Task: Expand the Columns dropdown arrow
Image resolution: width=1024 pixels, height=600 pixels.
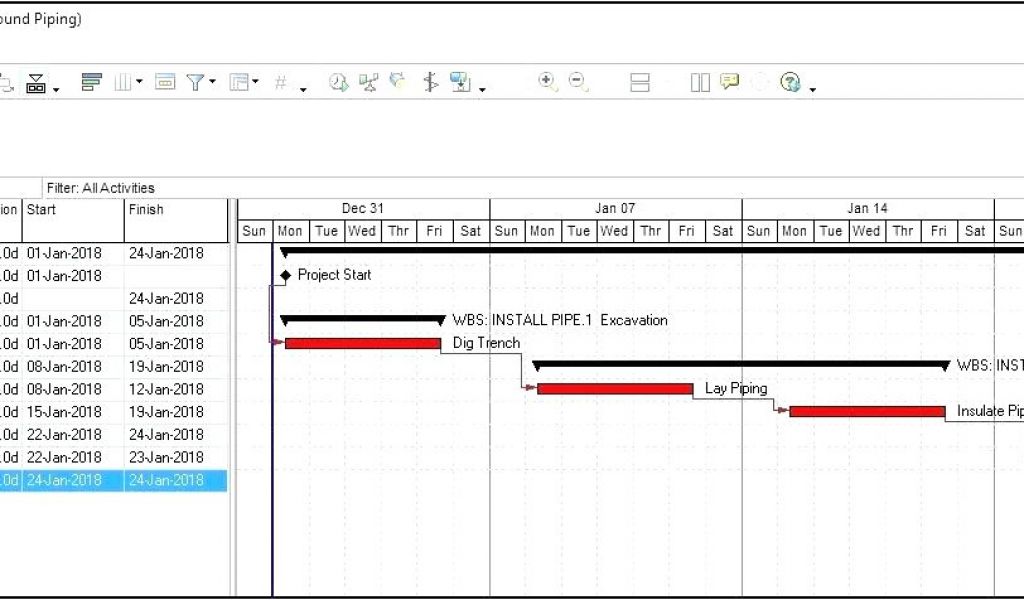Action: coord(139,83)
